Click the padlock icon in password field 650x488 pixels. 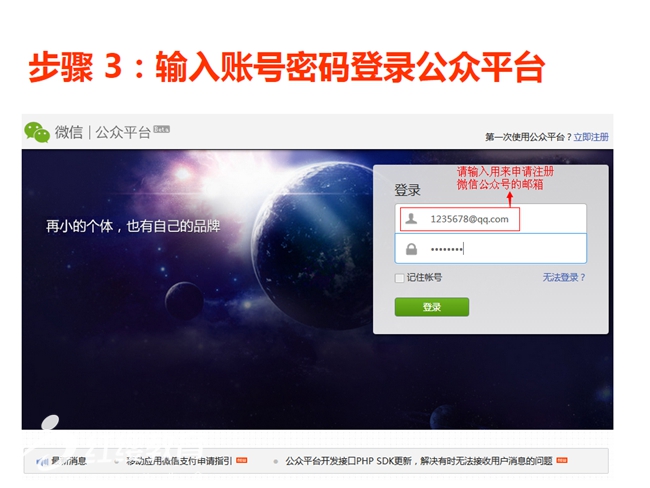pos(411,249)
